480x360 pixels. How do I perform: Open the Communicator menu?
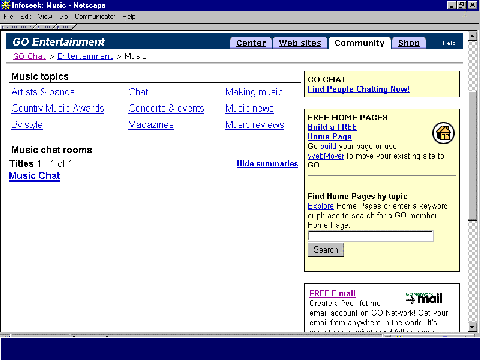(x=95, y=16)
